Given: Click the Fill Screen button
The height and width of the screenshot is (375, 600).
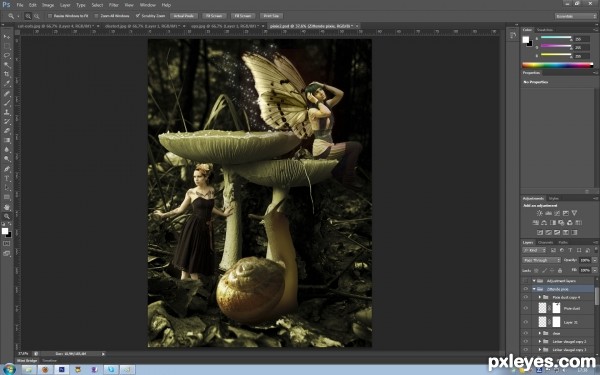Looking at the screenshot, I should 243,16.
